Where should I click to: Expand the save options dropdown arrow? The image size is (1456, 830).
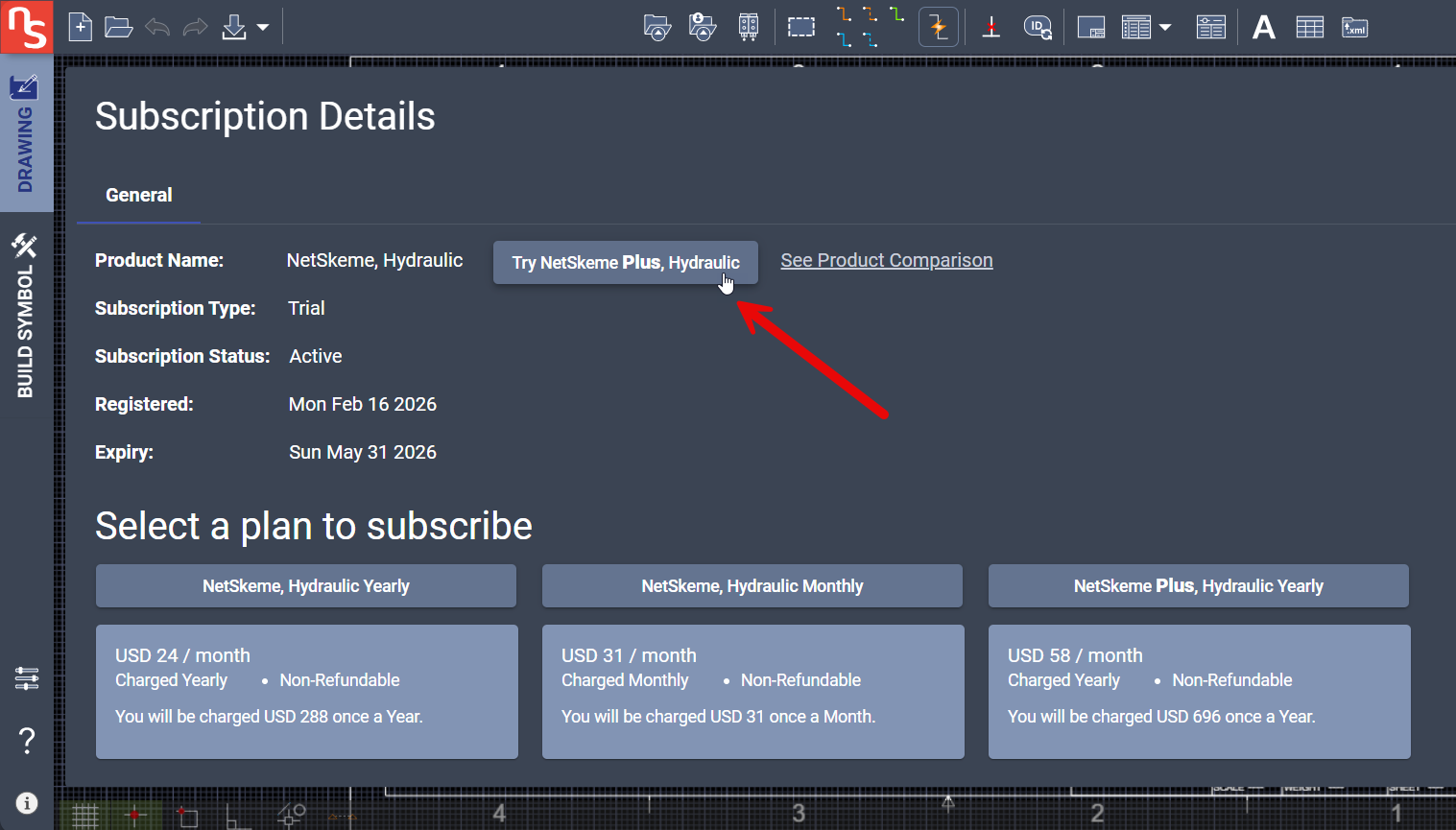pos(263,28)
